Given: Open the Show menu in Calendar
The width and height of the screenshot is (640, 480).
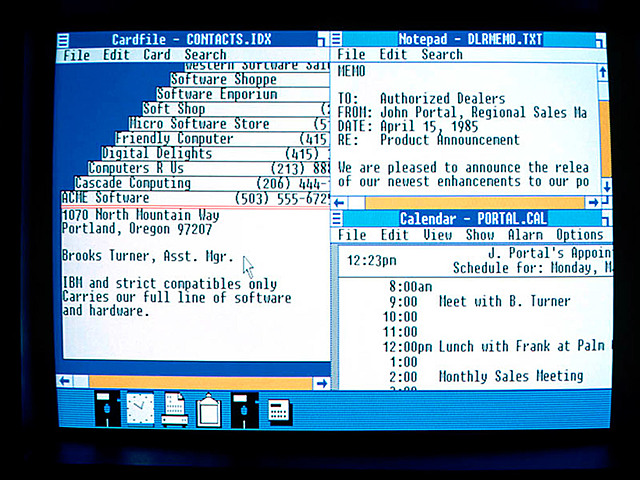Looking at the screenshot, I should (x=480, y=235).
